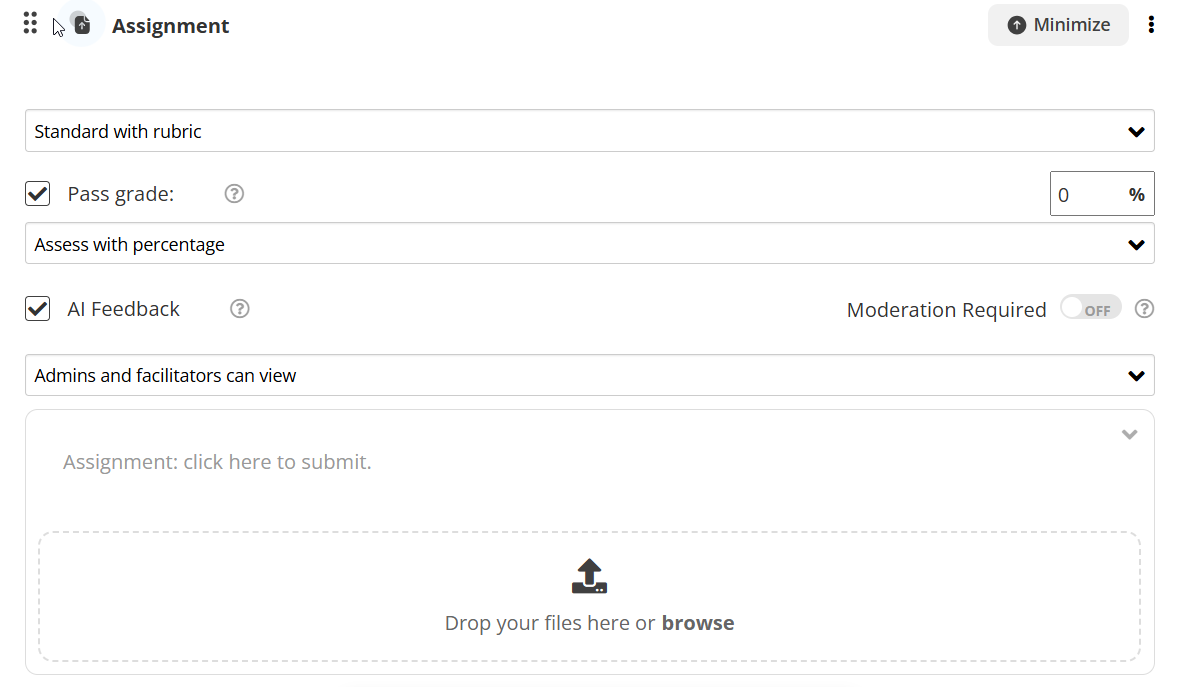The height and width of the screenshot is (687, 1182).
Task: Open help icon next to AI Feedback
Action: (x=240, y=308)
